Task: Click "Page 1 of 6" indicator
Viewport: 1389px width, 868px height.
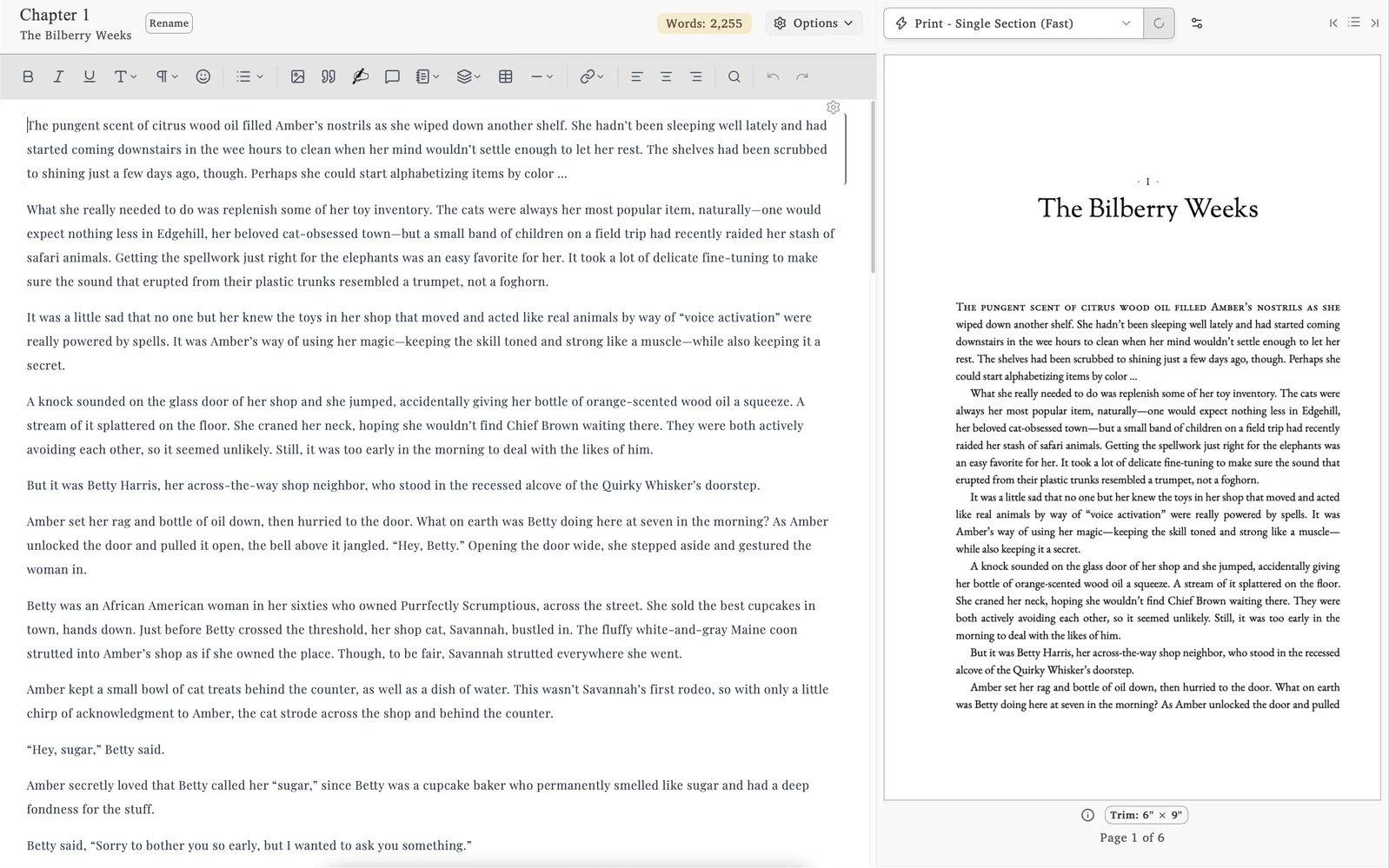Action: (1132, 838)
